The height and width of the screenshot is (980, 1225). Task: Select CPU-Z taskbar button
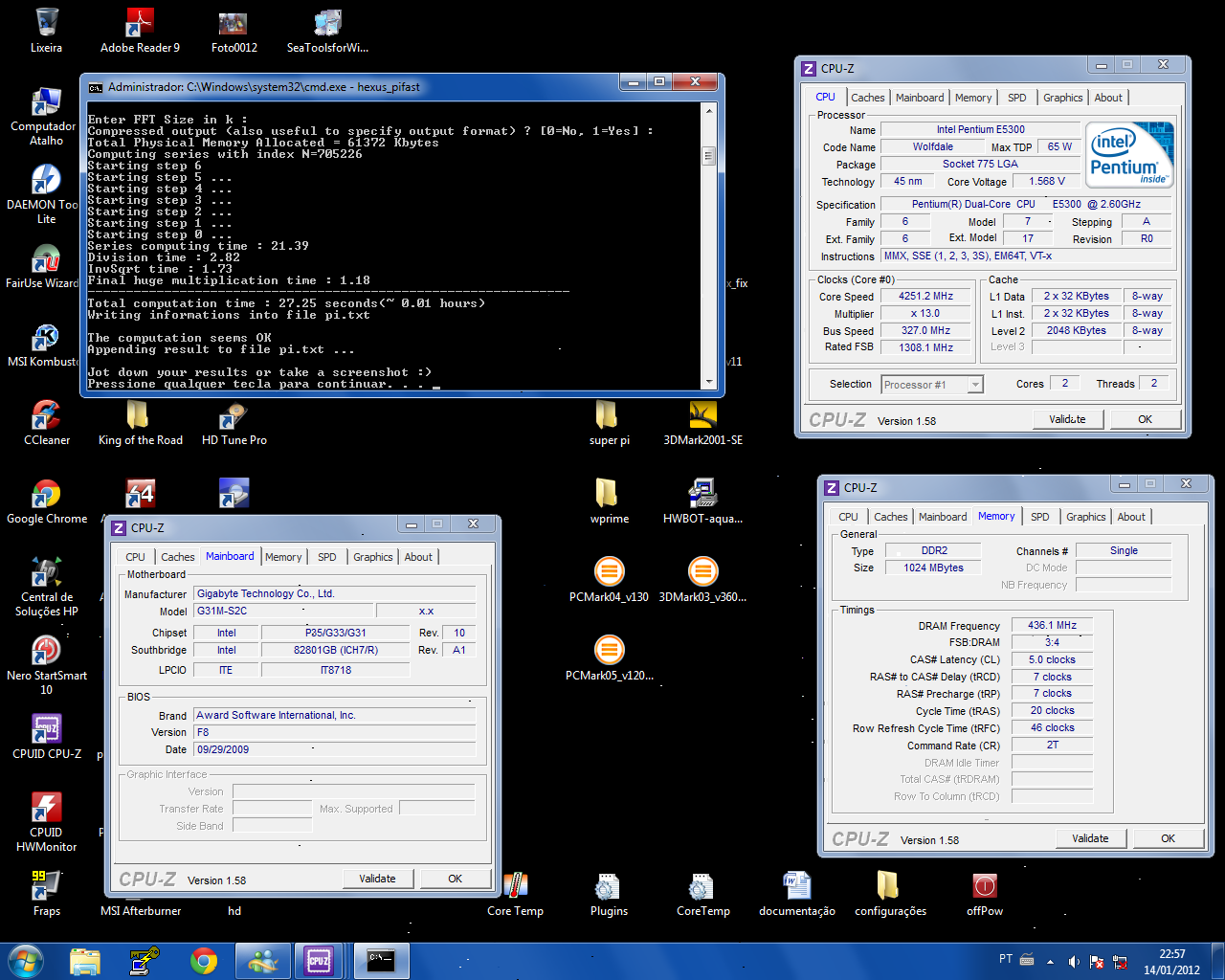(x=319, y=960)
